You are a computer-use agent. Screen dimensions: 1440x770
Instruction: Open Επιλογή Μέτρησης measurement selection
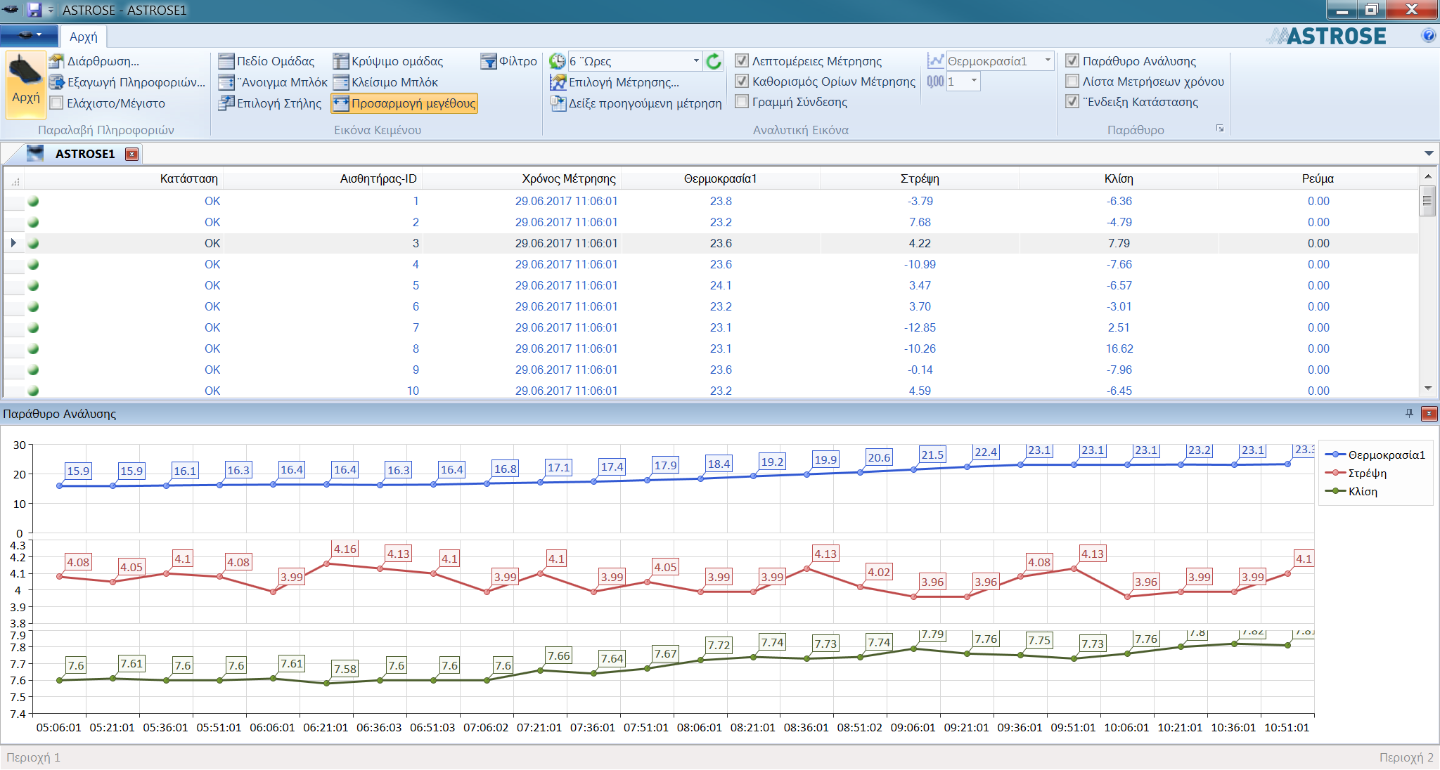click(615, 82)
